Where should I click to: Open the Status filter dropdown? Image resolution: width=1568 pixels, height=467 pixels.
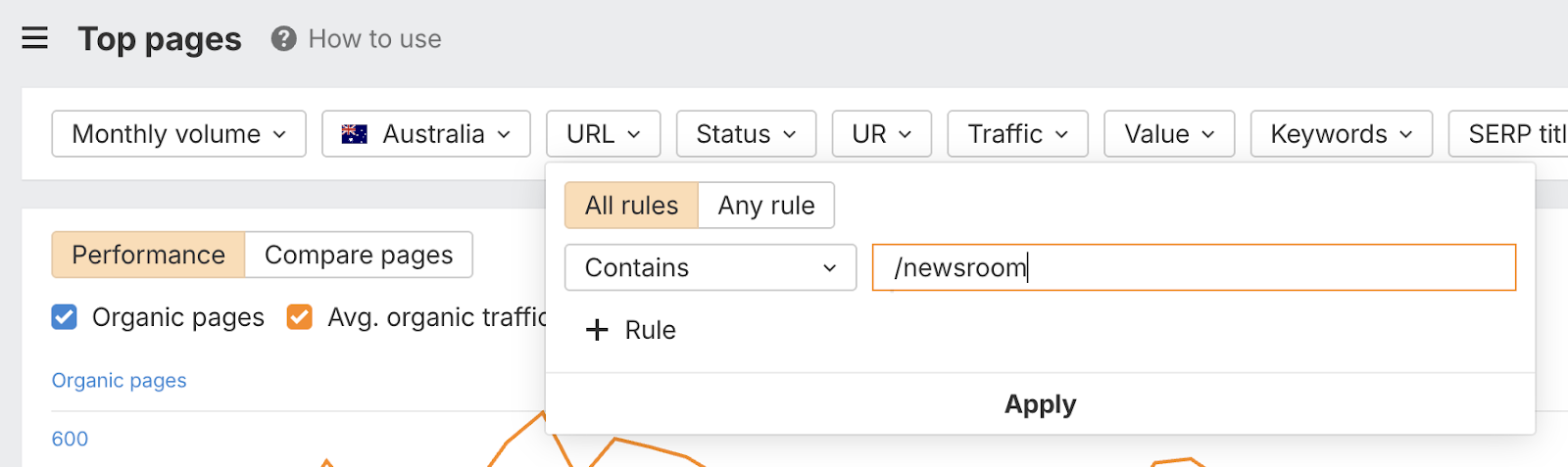746,134
